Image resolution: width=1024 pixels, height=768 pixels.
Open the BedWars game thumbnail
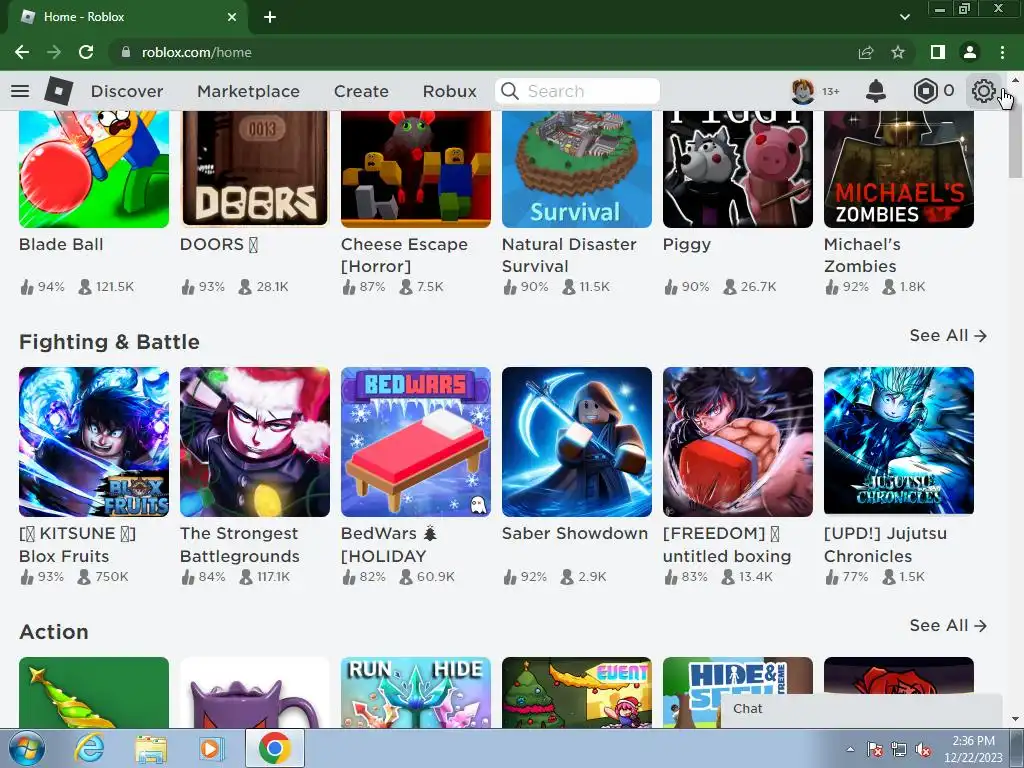(416, 442)
